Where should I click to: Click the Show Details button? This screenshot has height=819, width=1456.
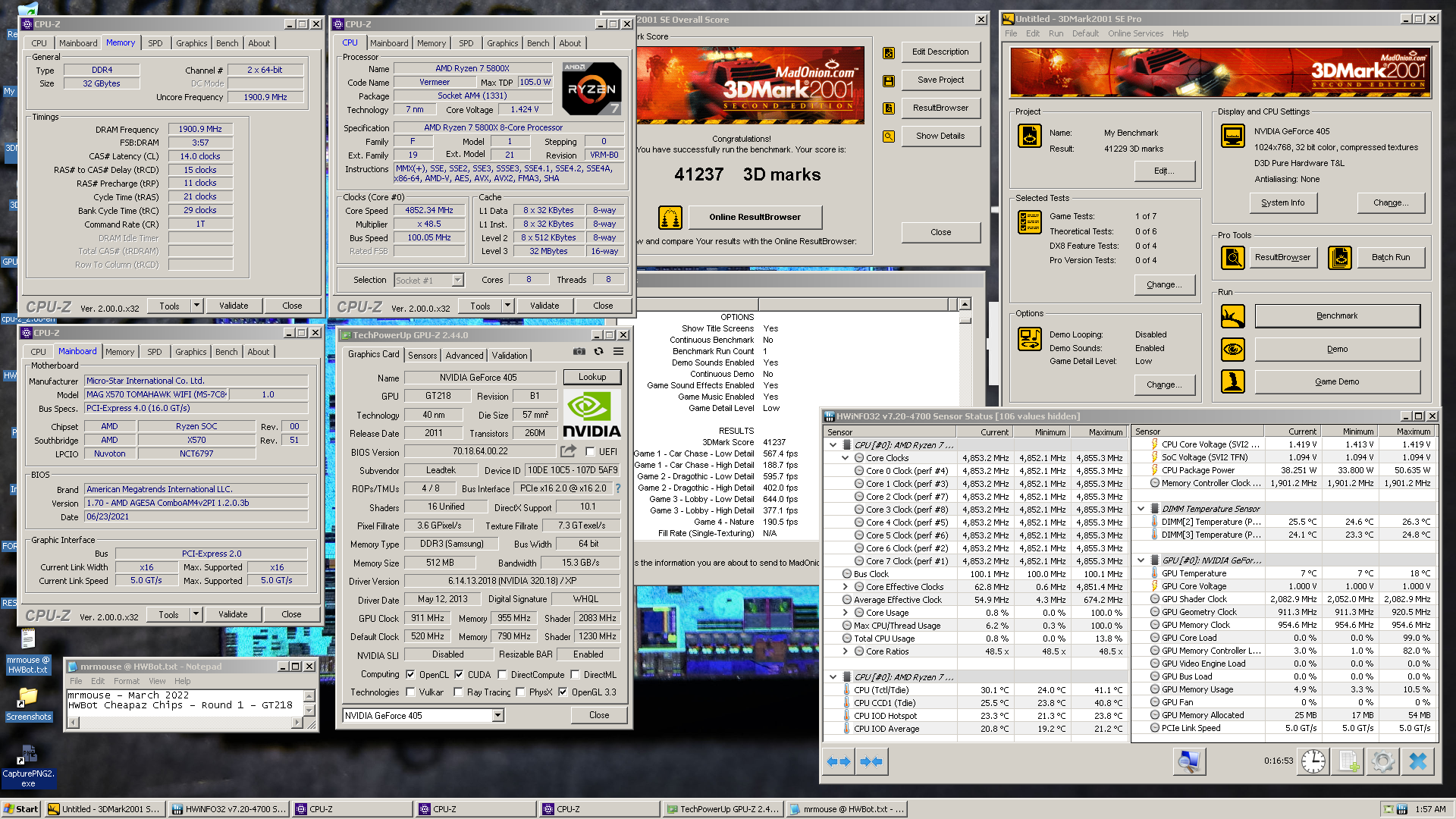coord(940,136)
